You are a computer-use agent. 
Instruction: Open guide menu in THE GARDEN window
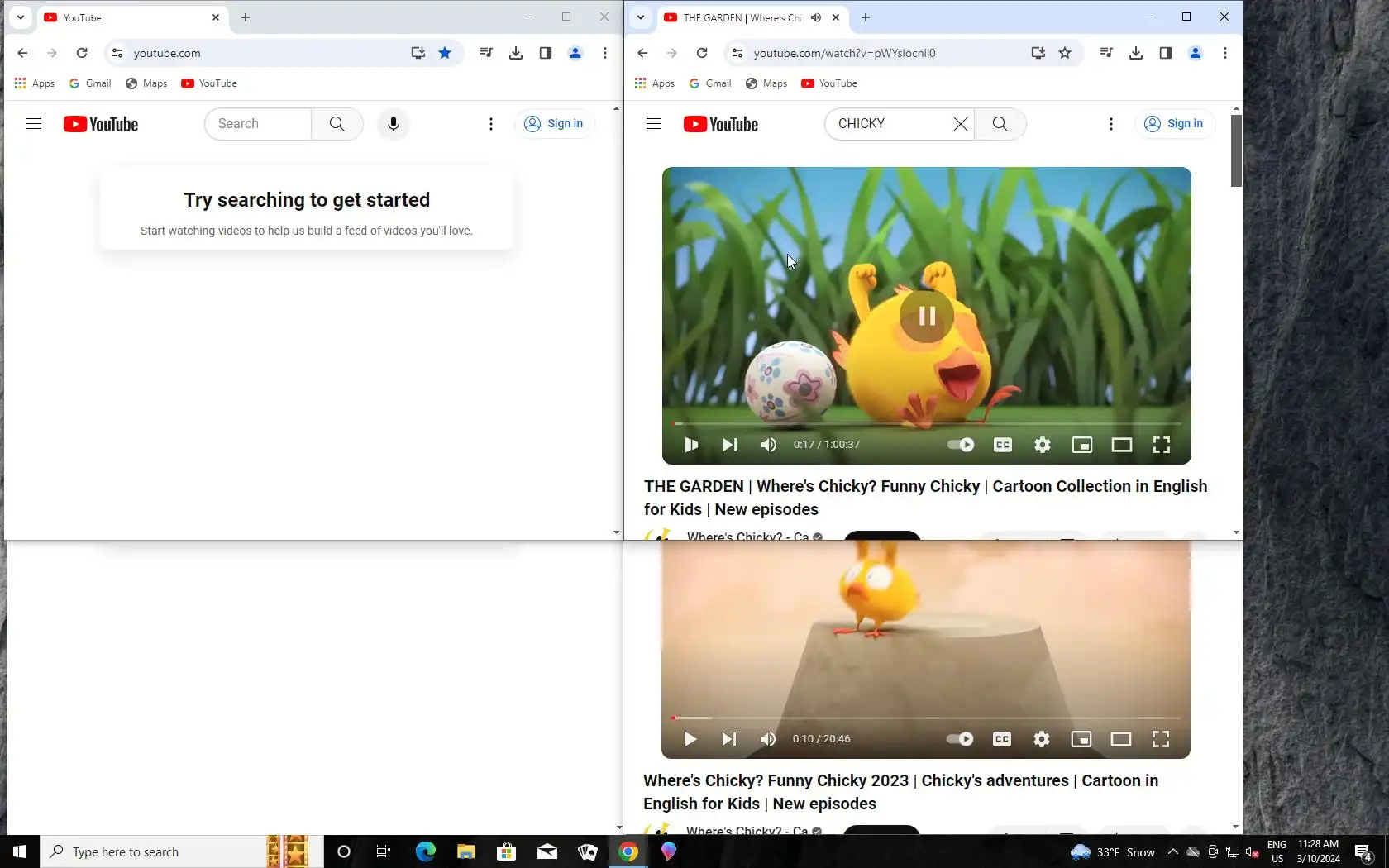pos(654,124)
